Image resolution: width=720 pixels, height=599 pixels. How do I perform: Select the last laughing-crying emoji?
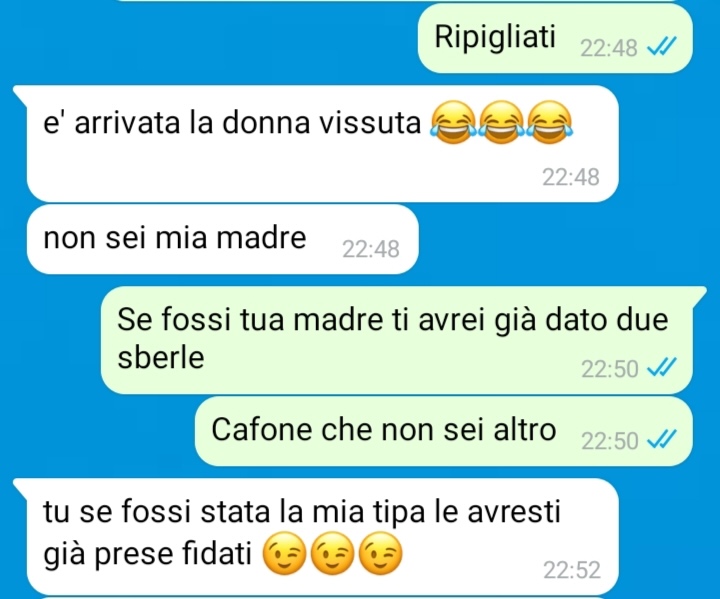(550, 122)
